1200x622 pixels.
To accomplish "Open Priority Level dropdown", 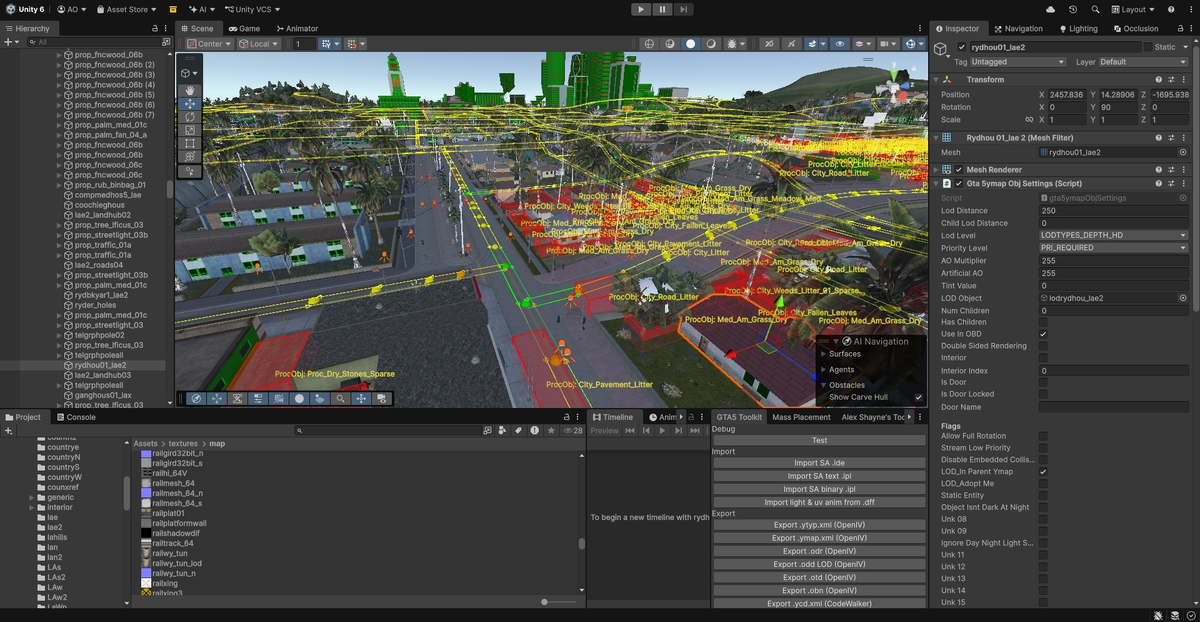I will click(1113, 247).
